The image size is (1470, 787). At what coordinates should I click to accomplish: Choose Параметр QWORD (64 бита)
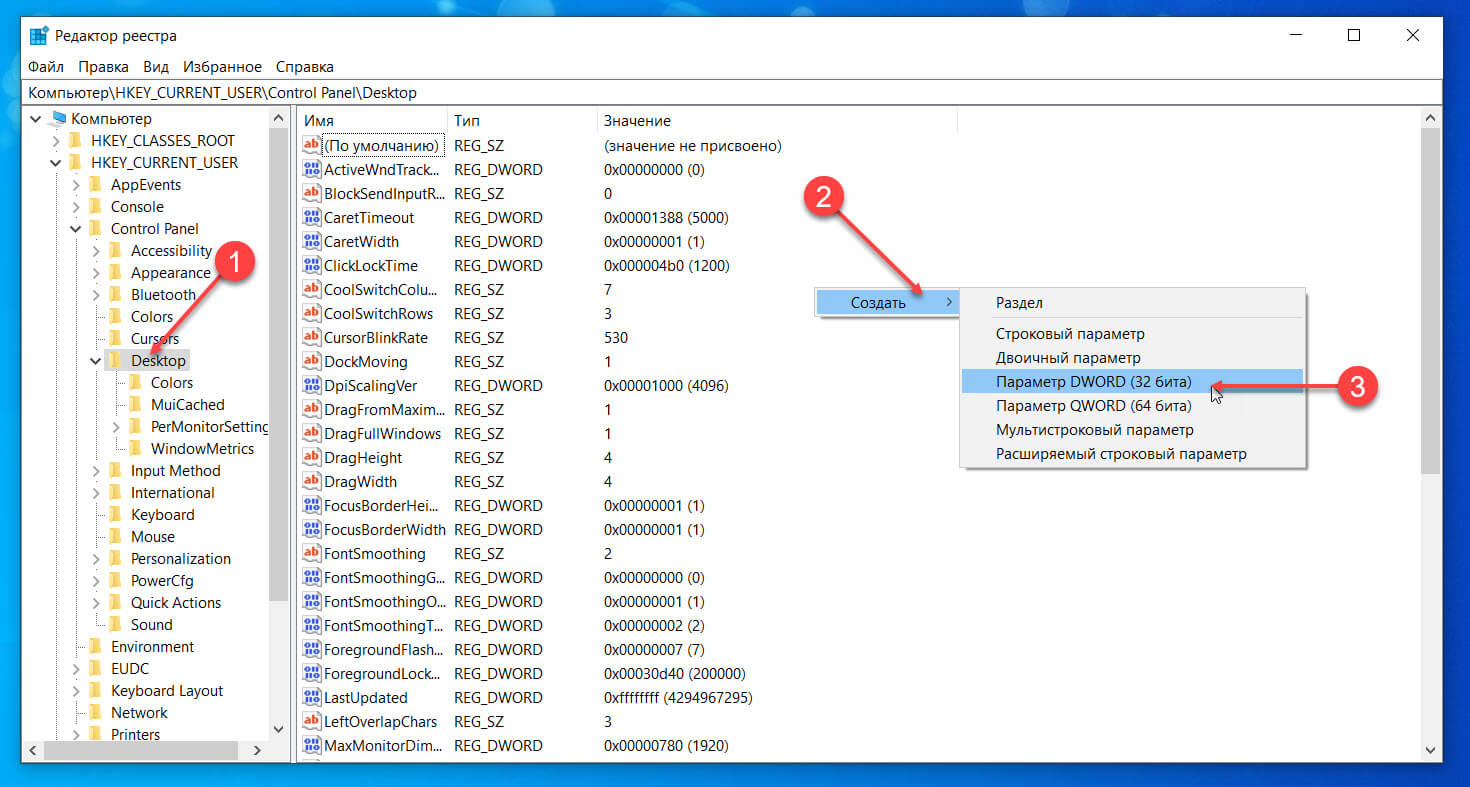coord(1132,406)
